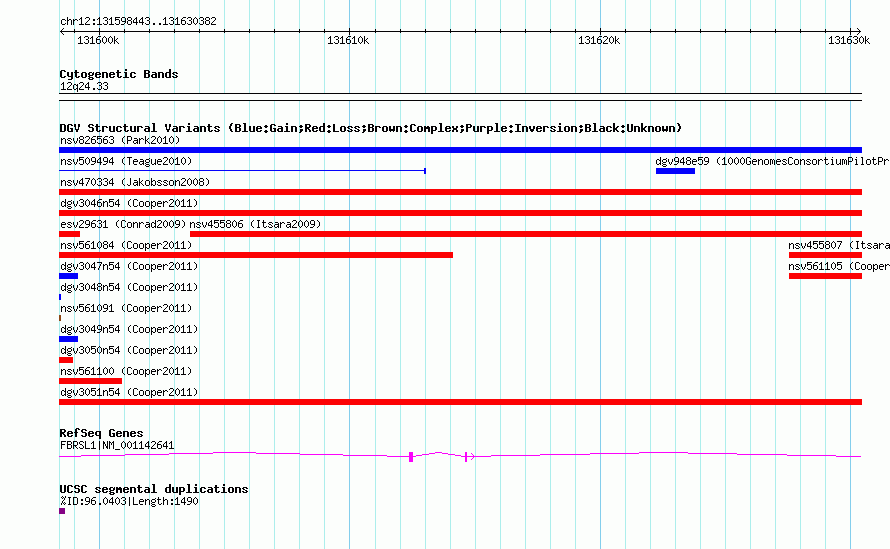Click the red dgv3046n54 loss bar
Viewport: 890px width, 549px height.
pyautogui.click(x=460, y=213)
